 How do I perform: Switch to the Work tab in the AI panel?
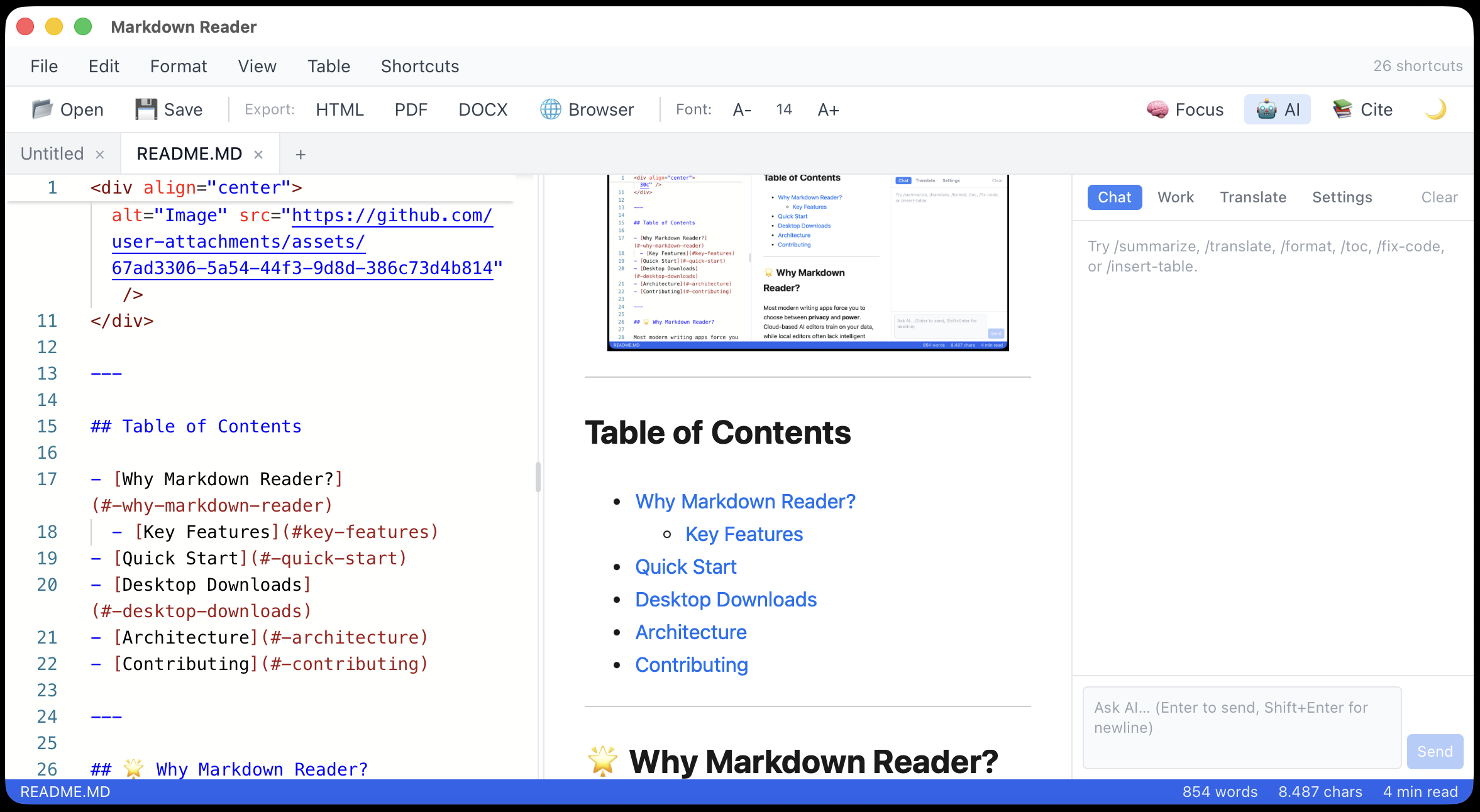tap(1176, 197)
